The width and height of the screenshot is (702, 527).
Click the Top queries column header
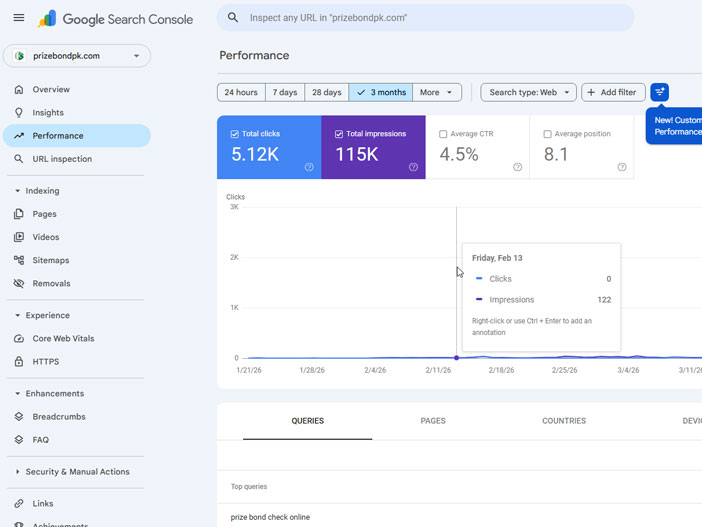click(x=249, y=487)
